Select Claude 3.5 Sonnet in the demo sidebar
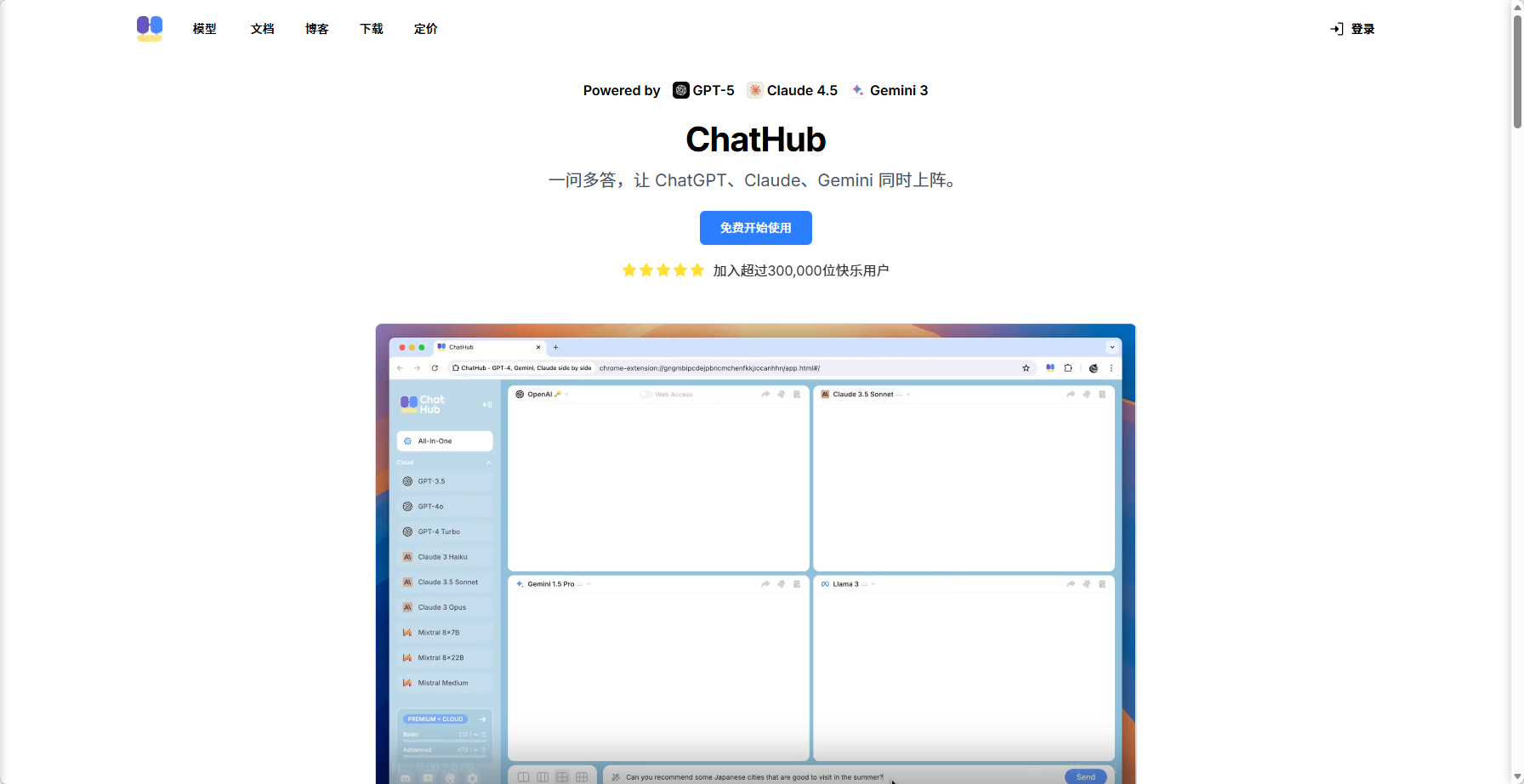The image size is (1524, 784). (x=445, y=582)
